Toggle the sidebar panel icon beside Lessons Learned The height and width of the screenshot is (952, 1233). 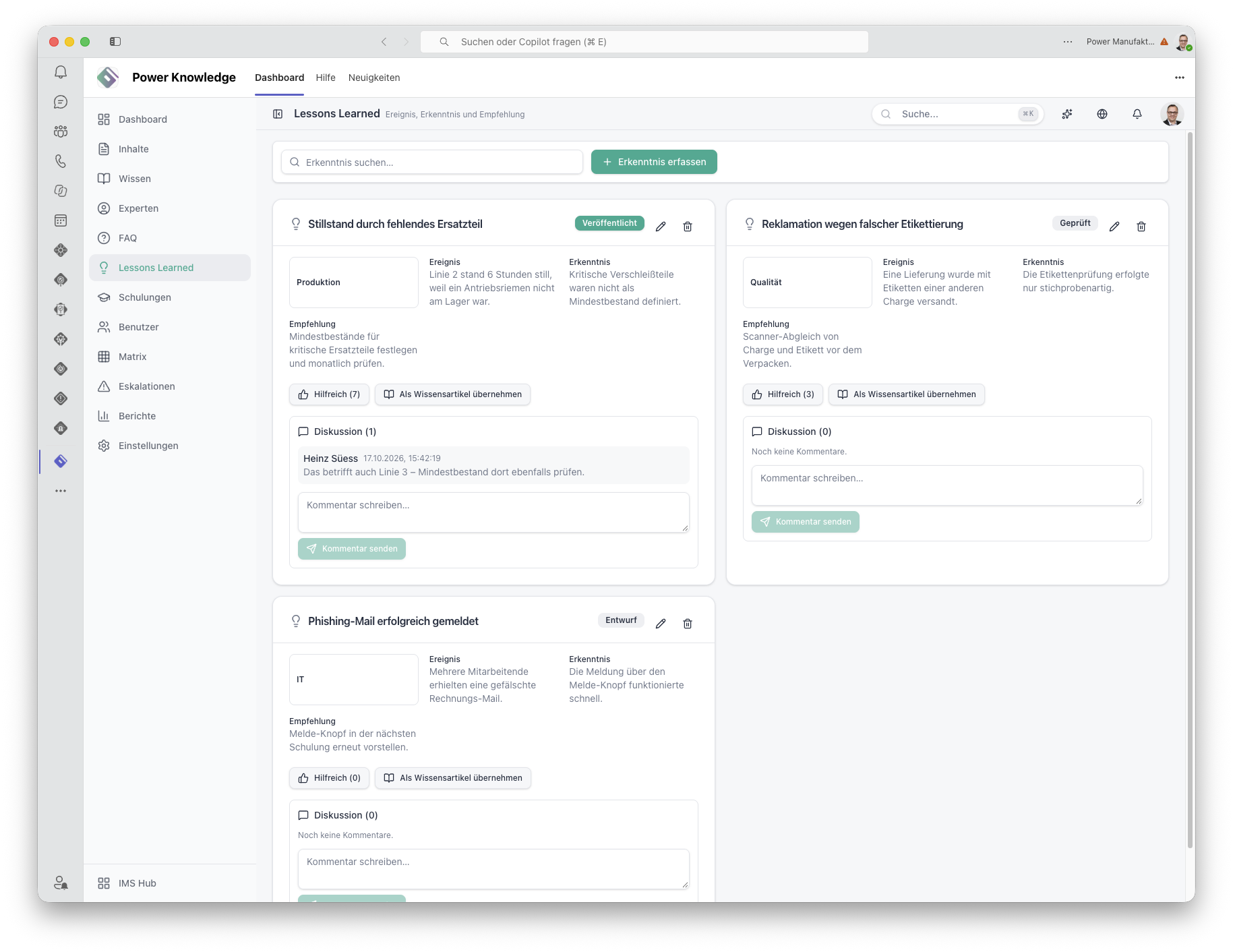pyautogui.click(x=278, y=114)
